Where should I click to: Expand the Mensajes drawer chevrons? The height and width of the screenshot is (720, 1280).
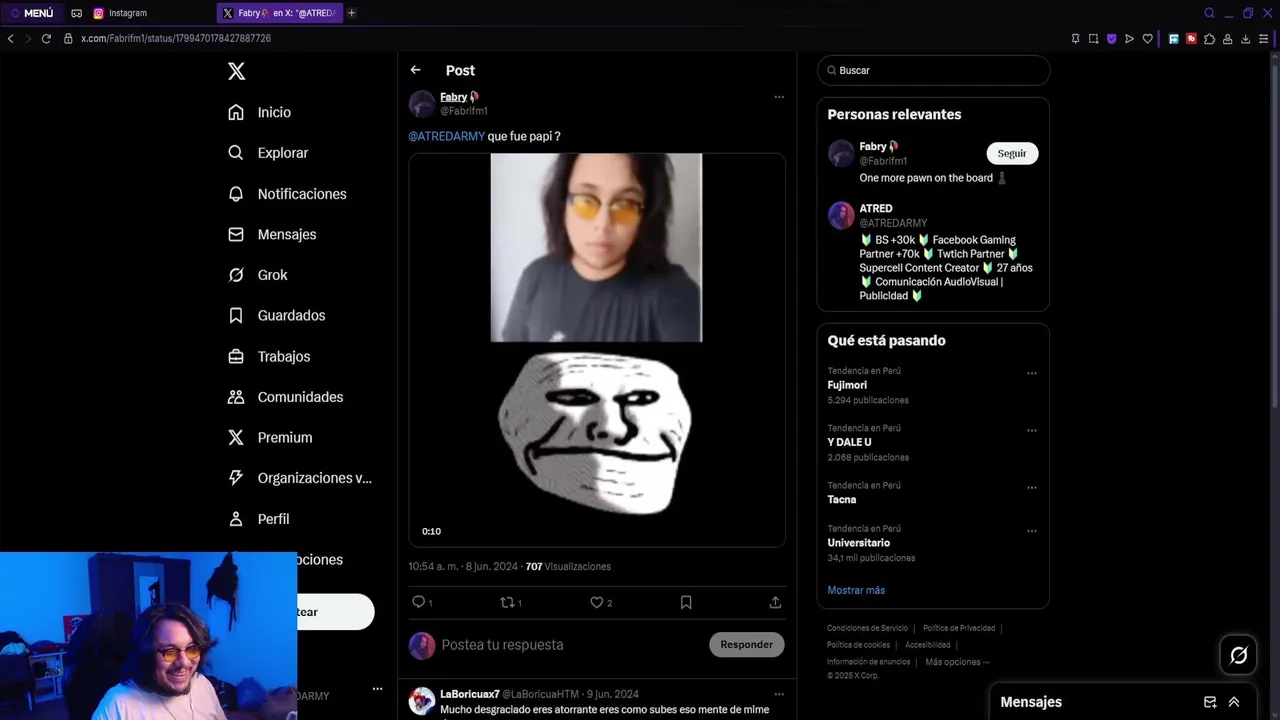(1234, 702)
